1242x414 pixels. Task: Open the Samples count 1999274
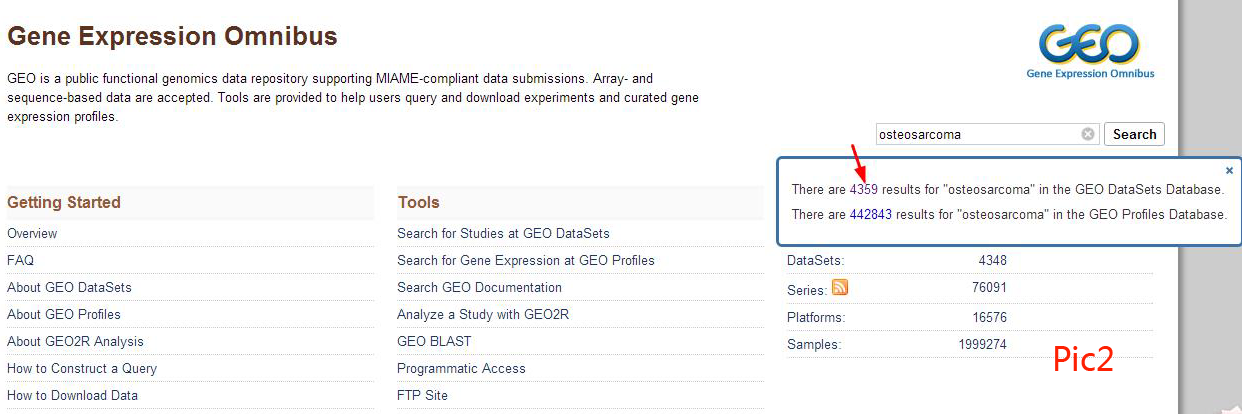(982, 344)
